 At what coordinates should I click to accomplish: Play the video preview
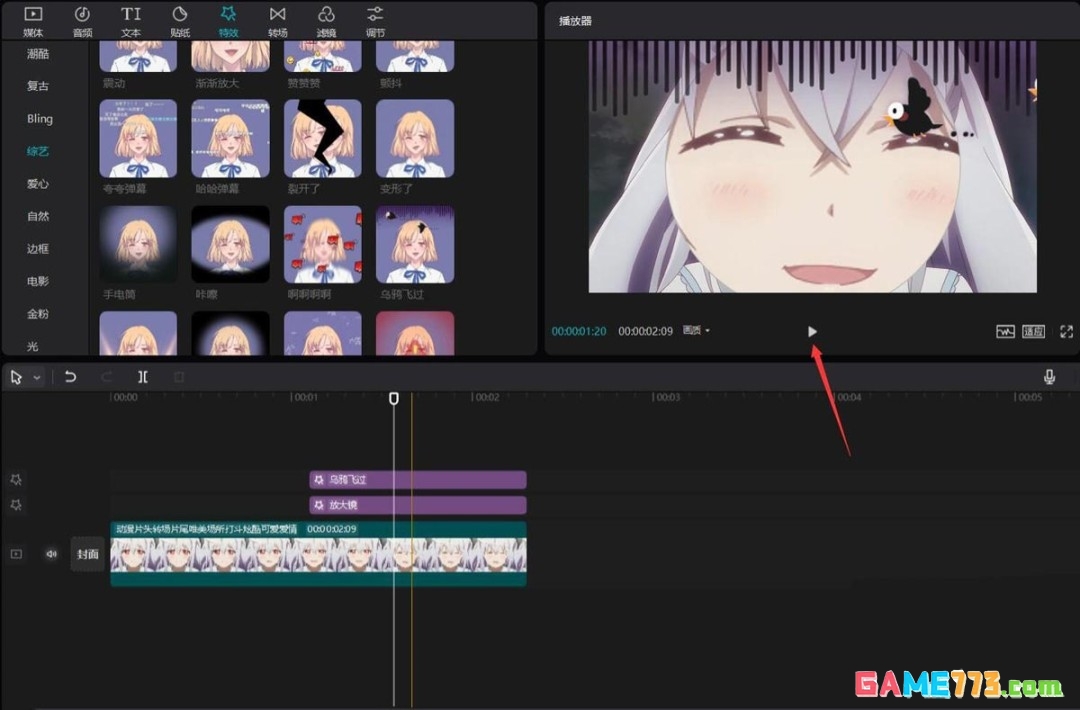pyautogui.click(x=812, y=331)
